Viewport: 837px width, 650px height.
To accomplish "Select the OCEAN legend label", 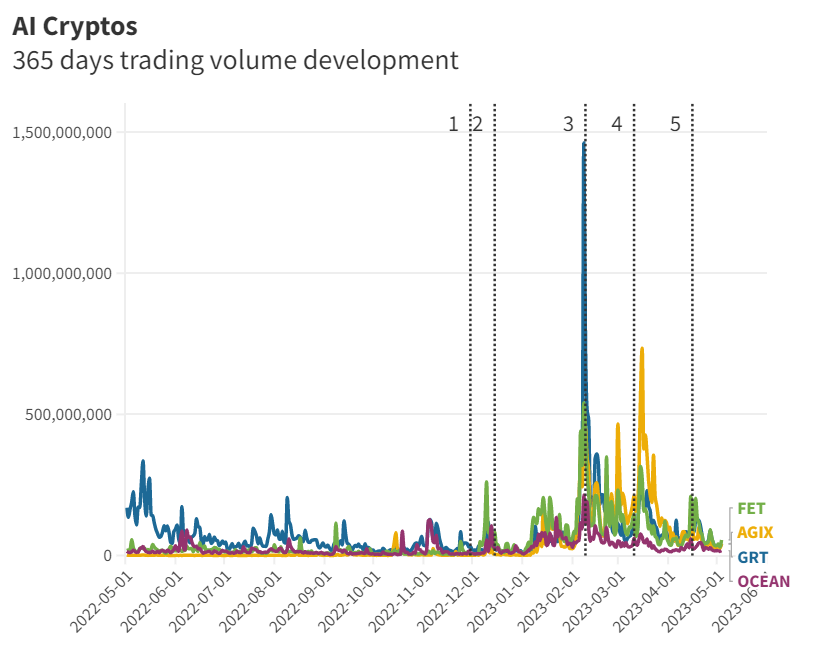I will pos(764,581).
